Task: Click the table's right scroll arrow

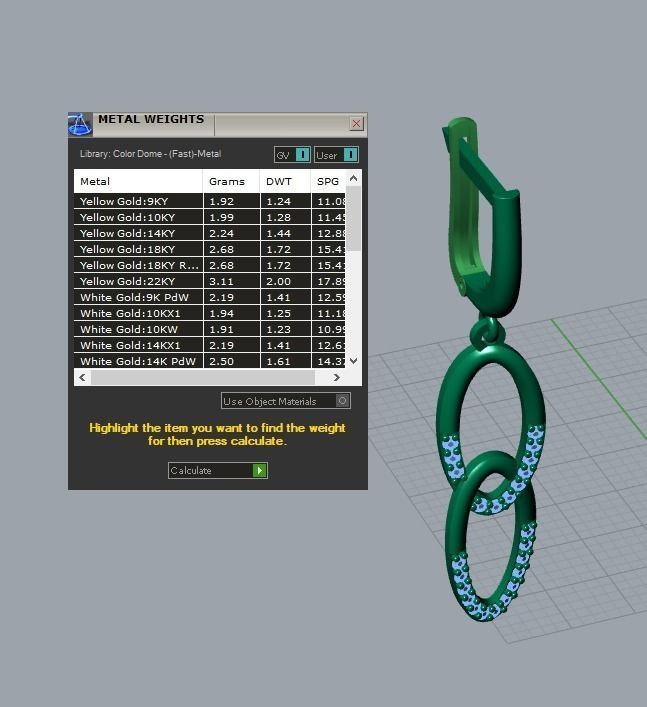Action: point(337,377)
